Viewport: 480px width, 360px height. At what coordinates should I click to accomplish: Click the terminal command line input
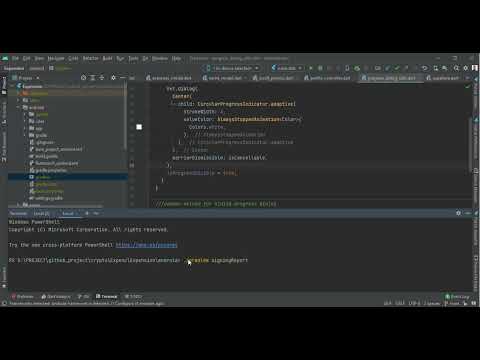coord(217,260)
